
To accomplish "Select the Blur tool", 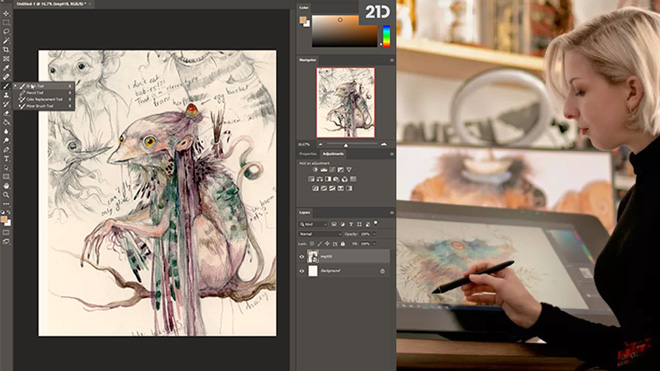I will tap(6, 131).
